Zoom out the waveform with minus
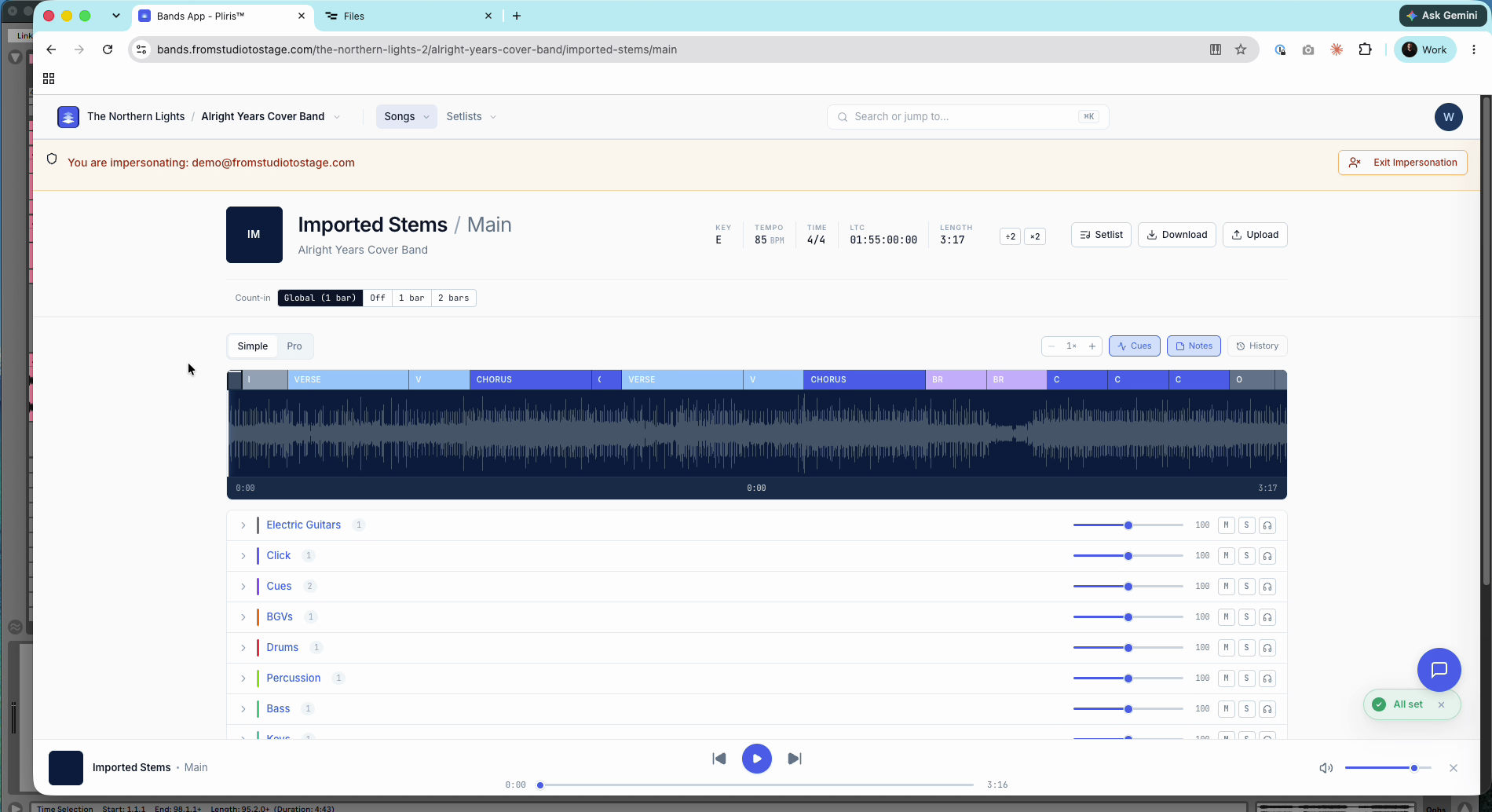 click(1051, 346)
